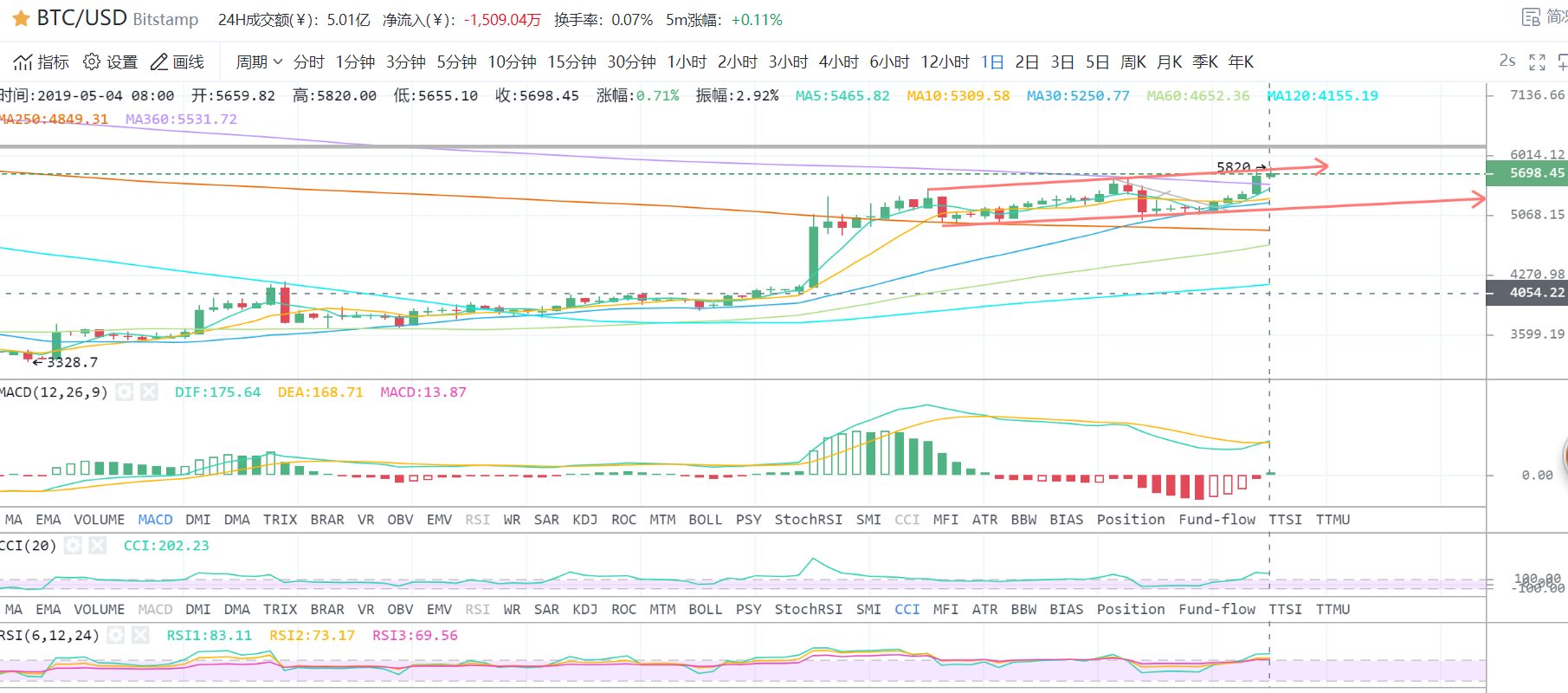Click the 1日 daily interval button
1568x693 pixels.
[992, 62]
